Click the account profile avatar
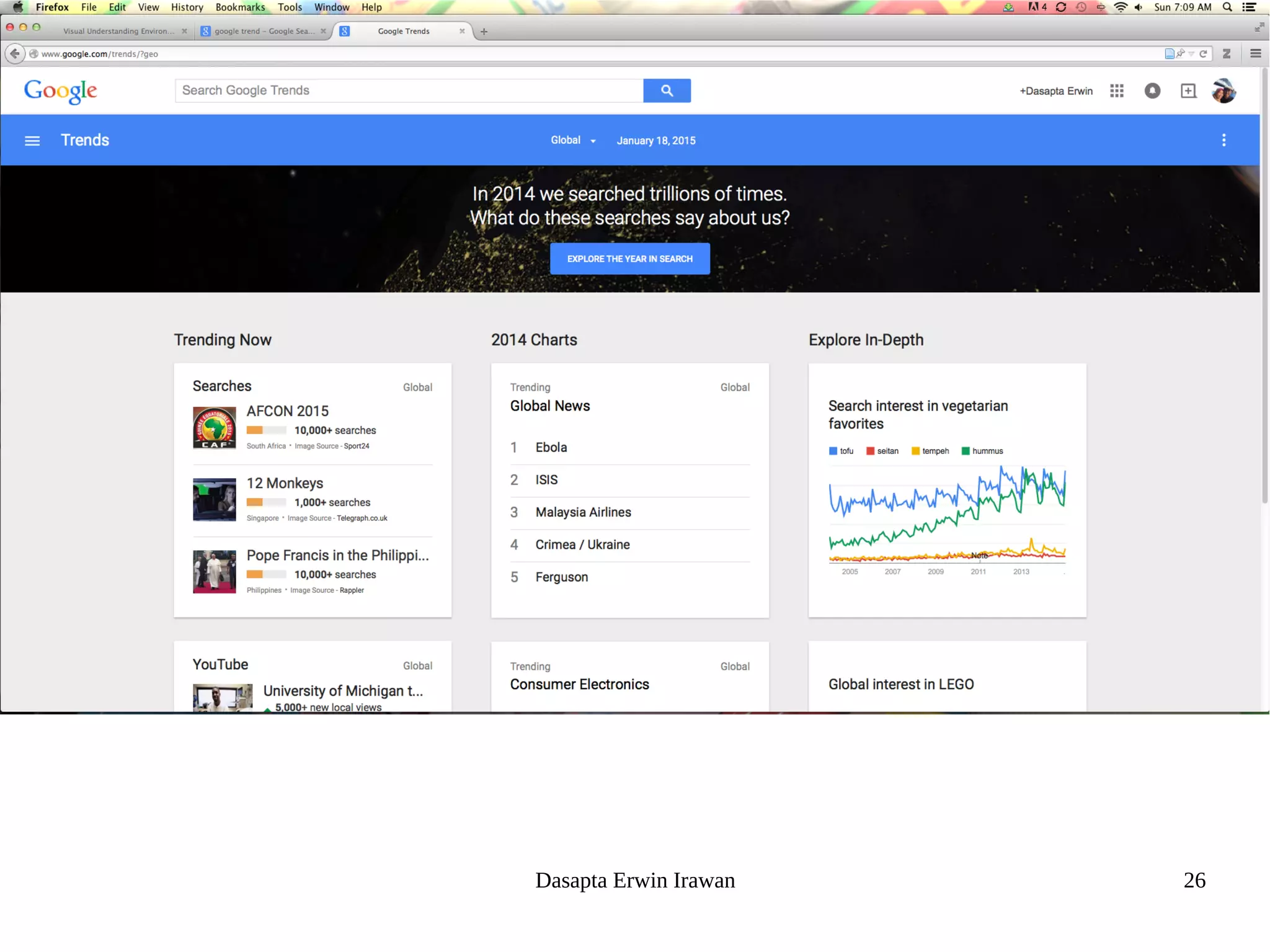 [x=1223, y=91]
